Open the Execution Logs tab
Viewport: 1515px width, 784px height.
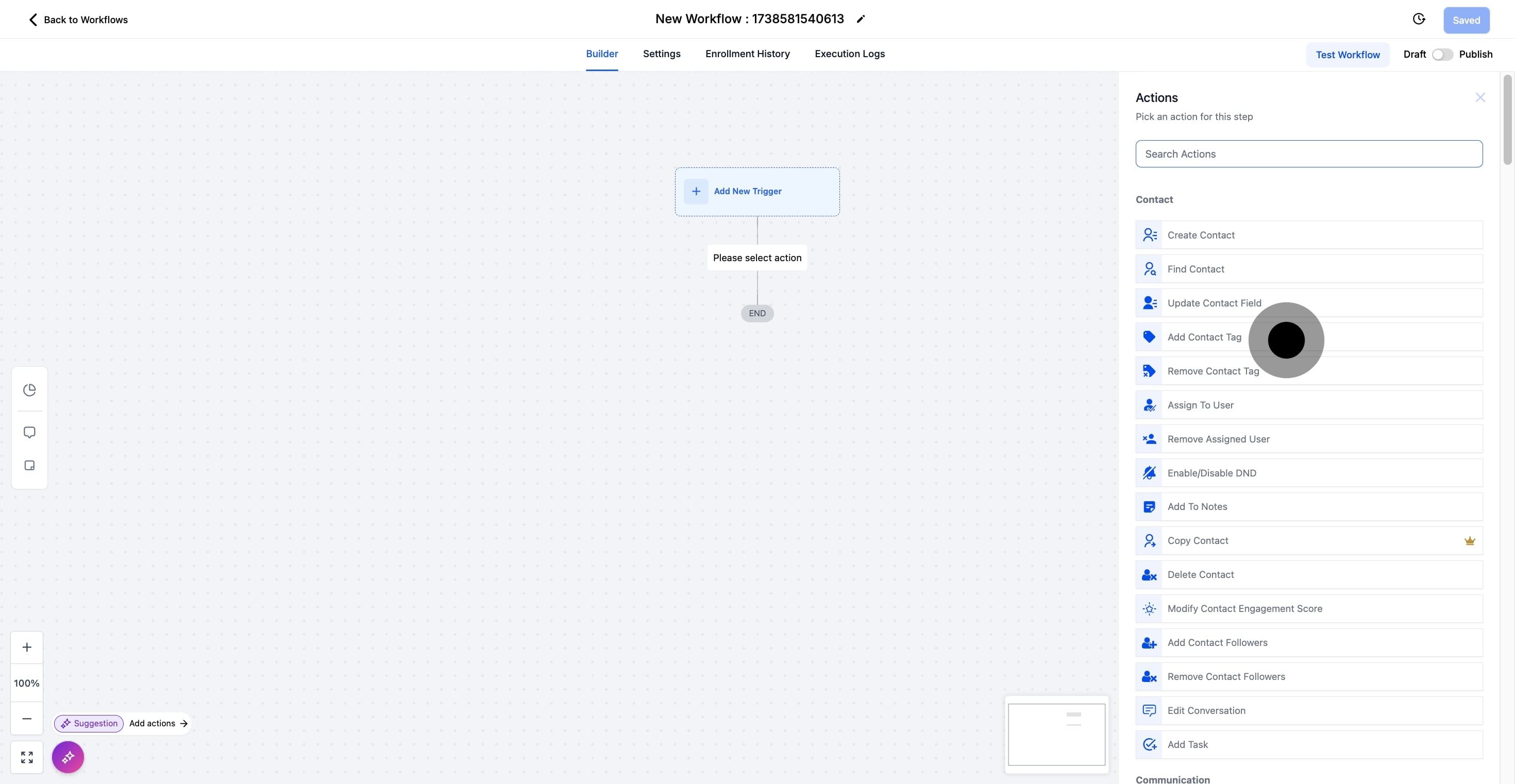(849, 54)
